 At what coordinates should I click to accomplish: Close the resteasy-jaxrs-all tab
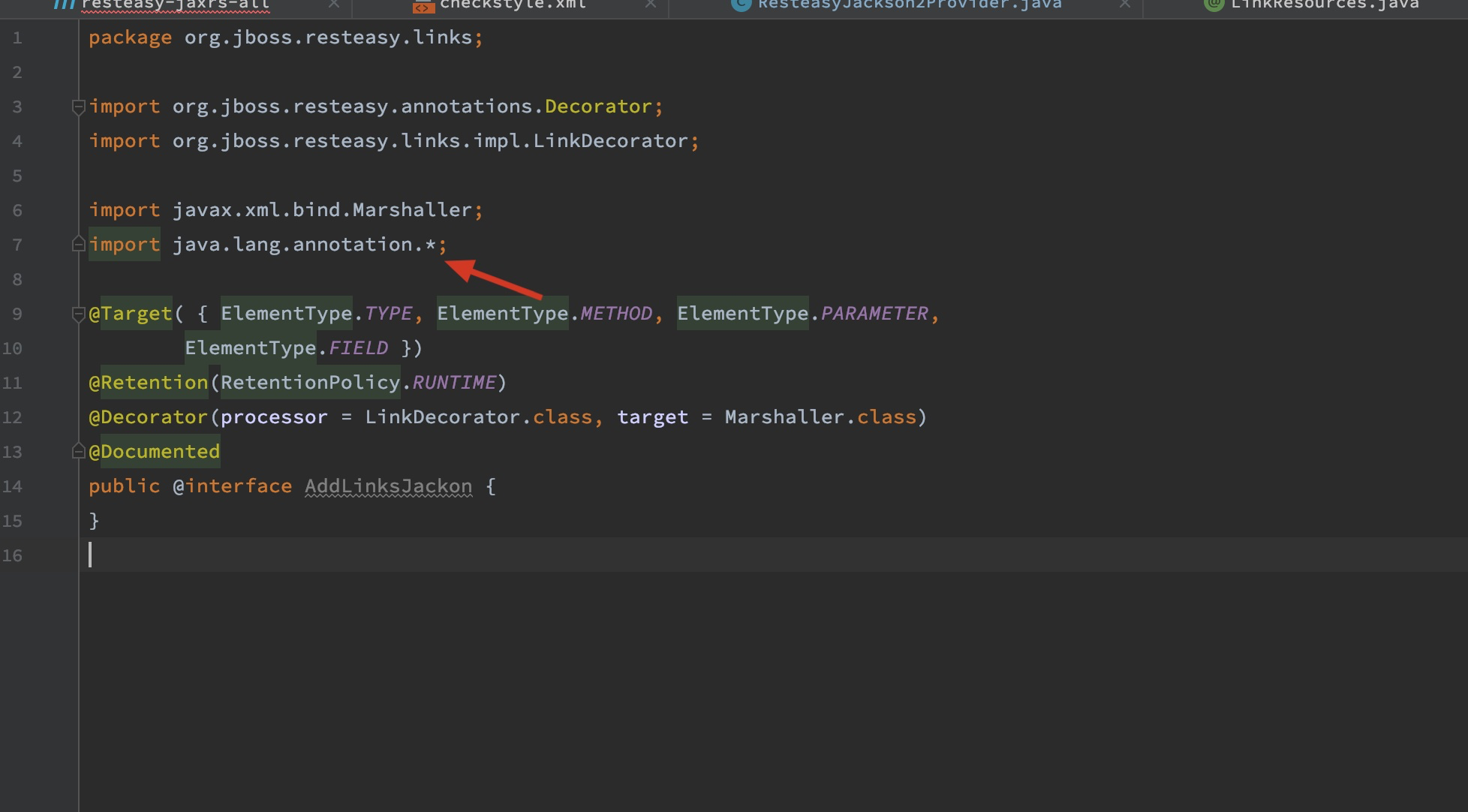pyautogui.click(x=334, y=5)
